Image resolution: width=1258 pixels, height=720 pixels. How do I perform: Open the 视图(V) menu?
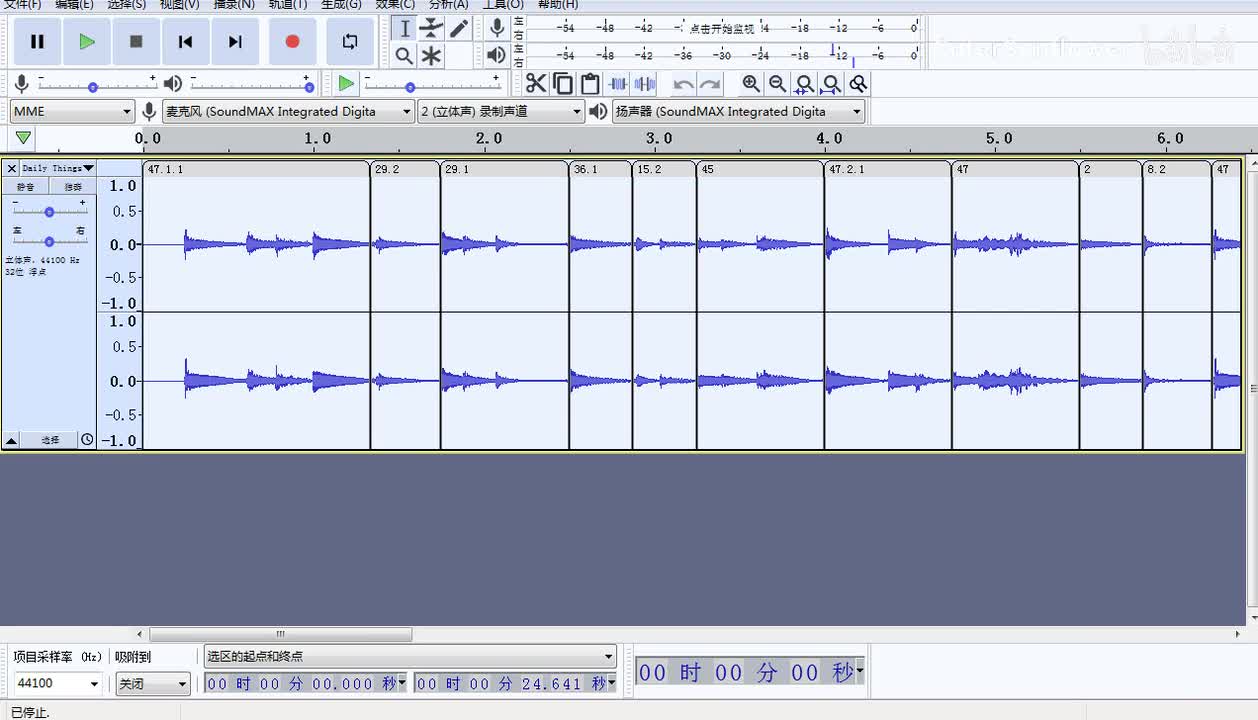pyautogui.click(x=180, y=5)
